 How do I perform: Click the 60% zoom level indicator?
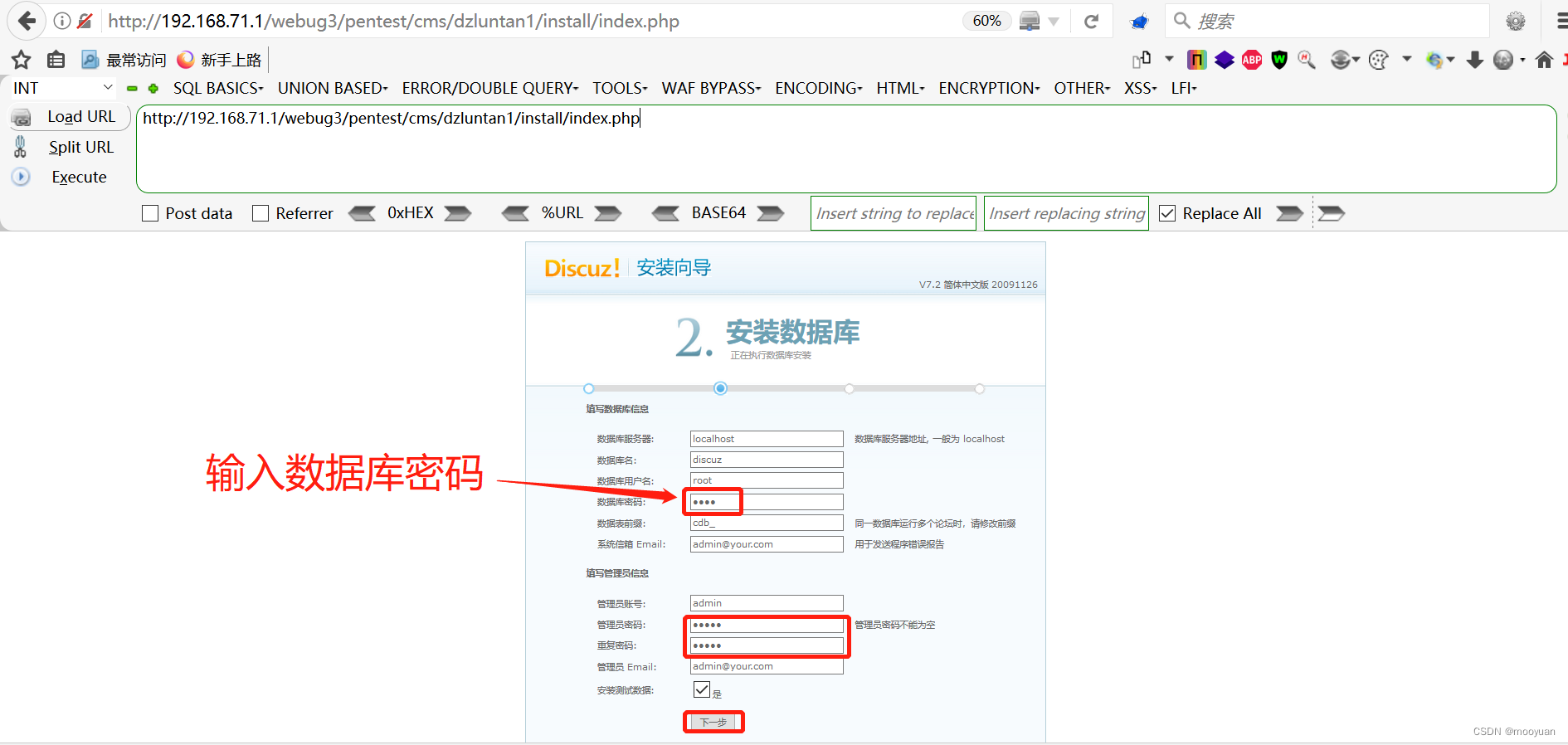(986, 21)
